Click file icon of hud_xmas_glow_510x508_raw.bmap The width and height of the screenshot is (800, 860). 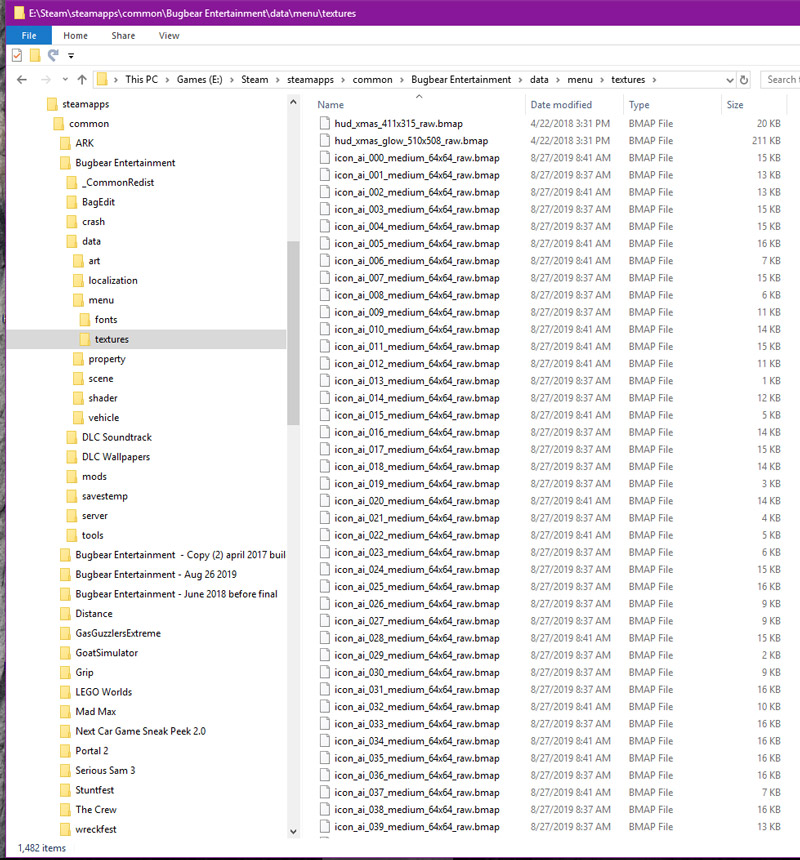(325, 141)
